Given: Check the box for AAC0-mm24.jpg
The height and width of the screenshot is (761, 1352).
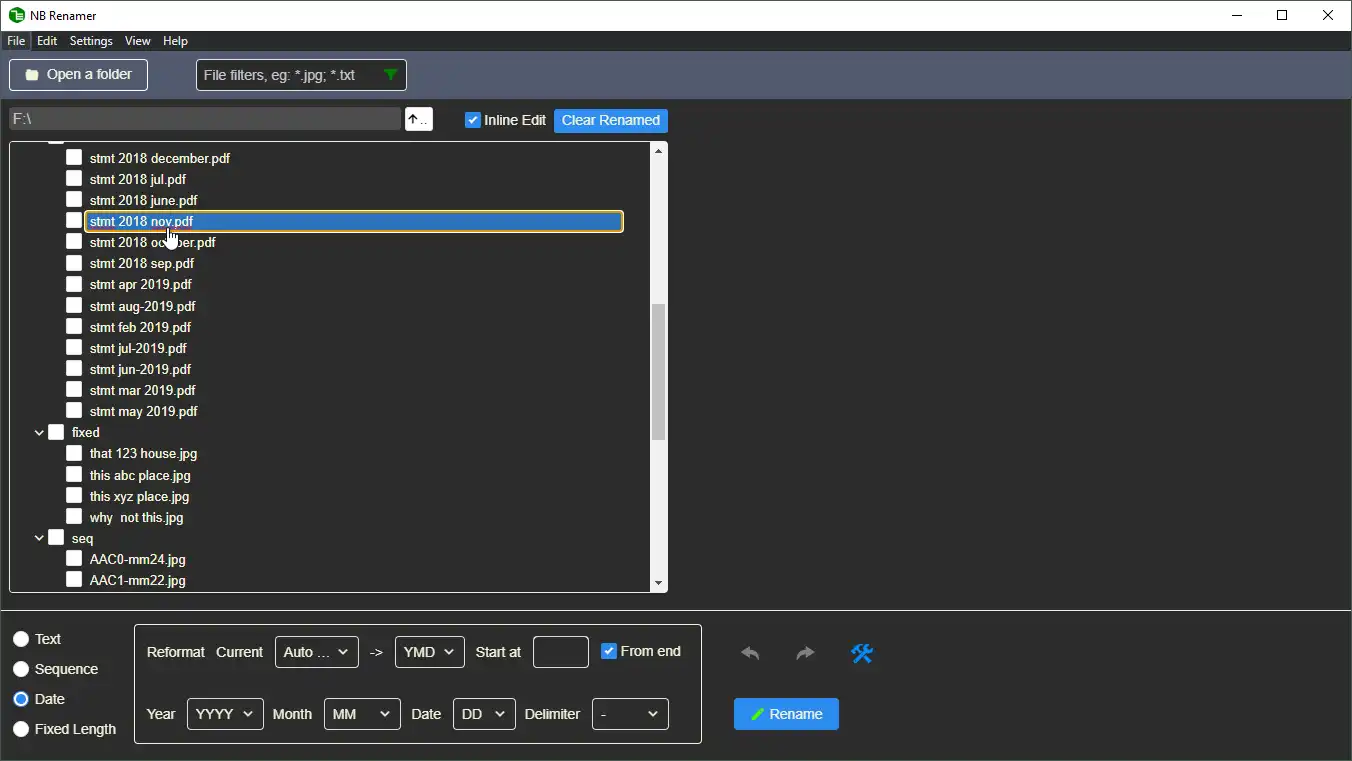Looking at the screenshot, I should tap(74, 559).
